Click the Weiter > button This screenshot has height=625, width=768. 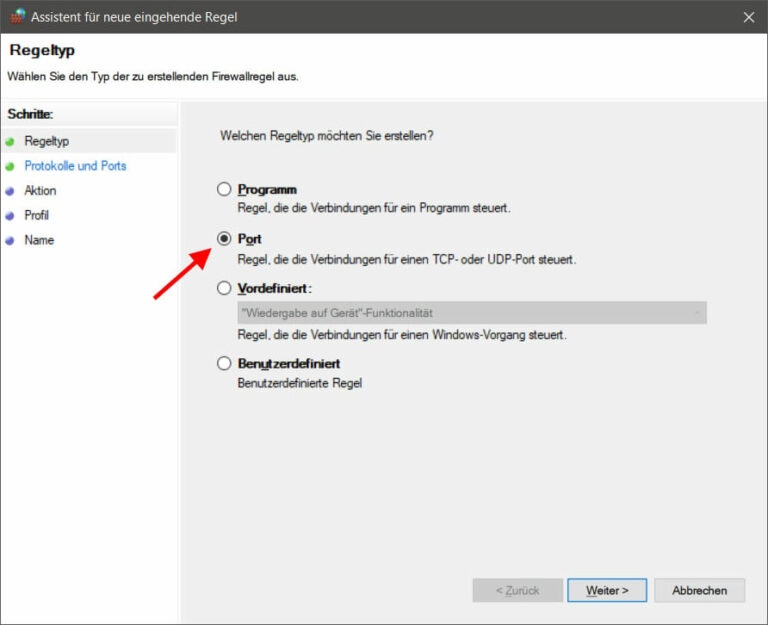pyautogui.click(x=607, y=590)
